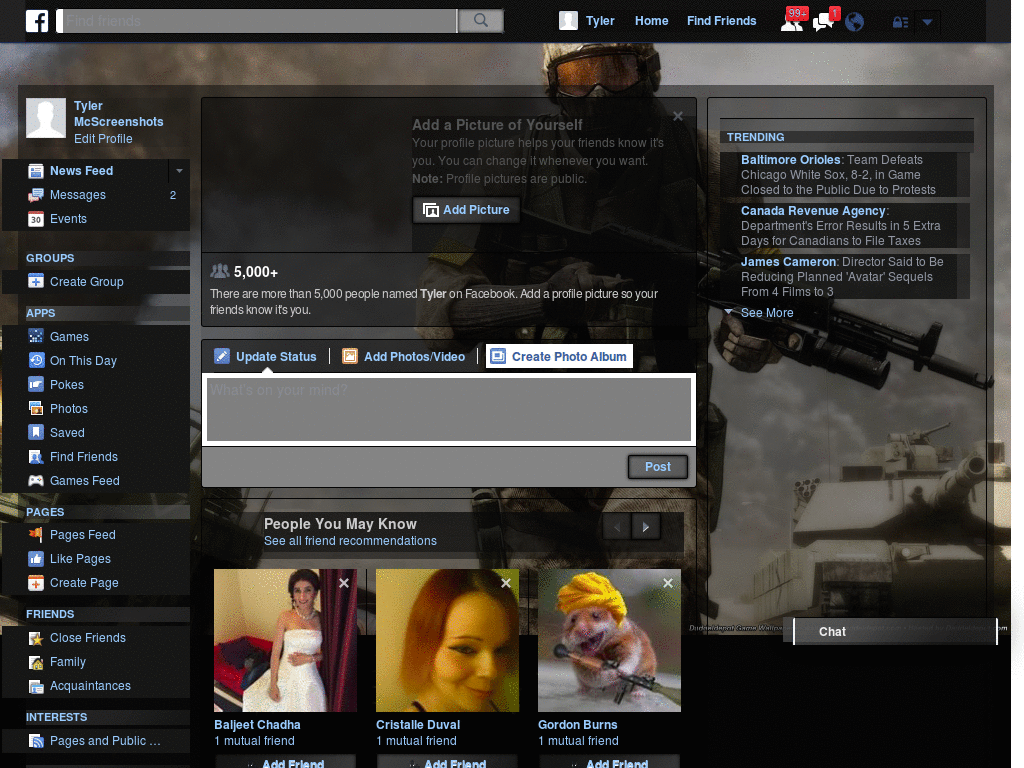
Task: Open privacy shortcuts lock icon
Action: click(901, 22)
